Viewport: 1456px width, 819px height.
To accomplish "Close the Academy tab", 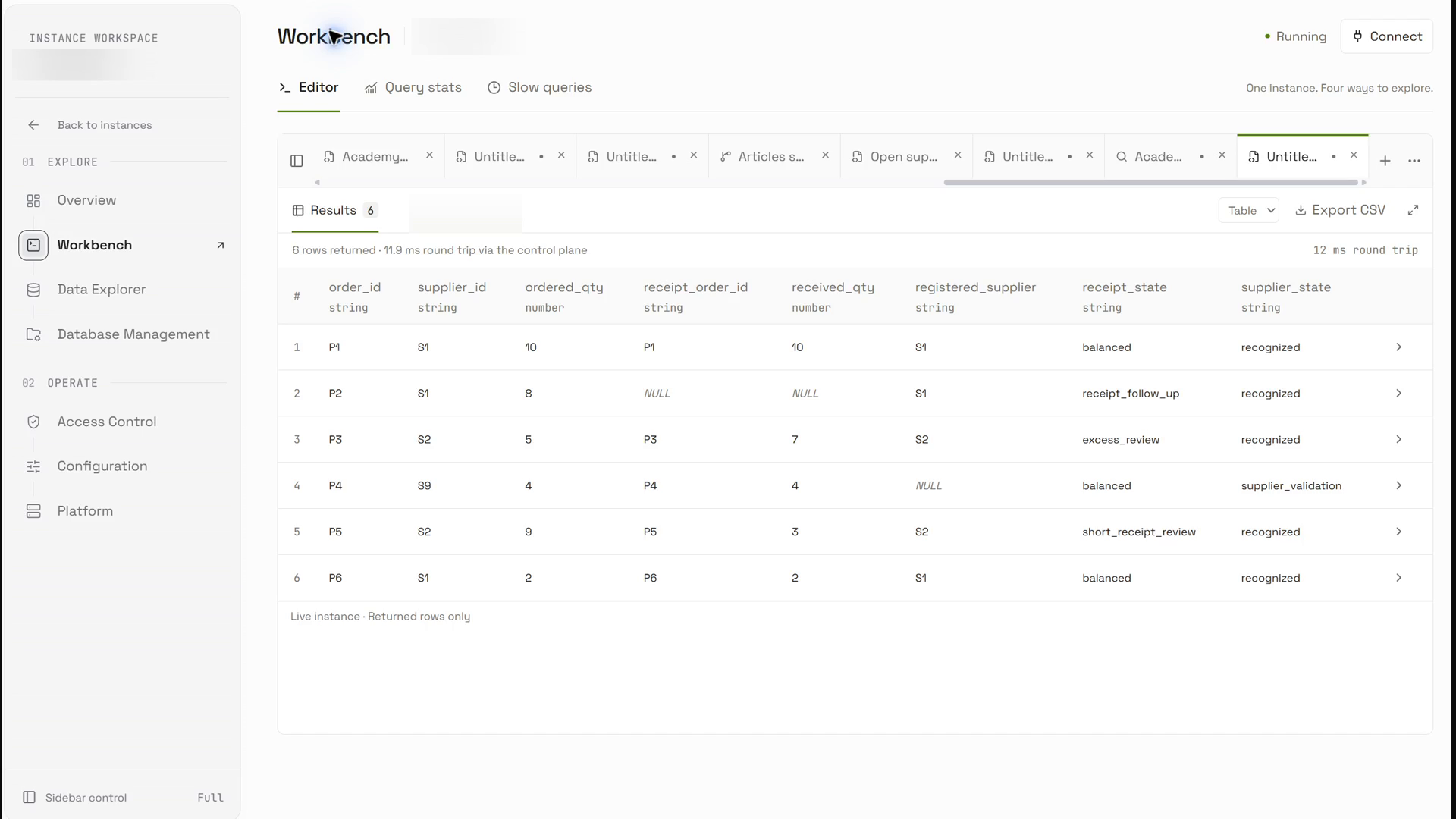I will 429,155.
